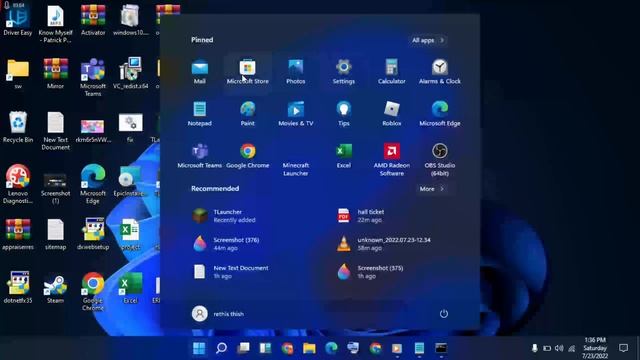Click the More button in Recommended
Viewport: 640px width, 360px height.
431,189
